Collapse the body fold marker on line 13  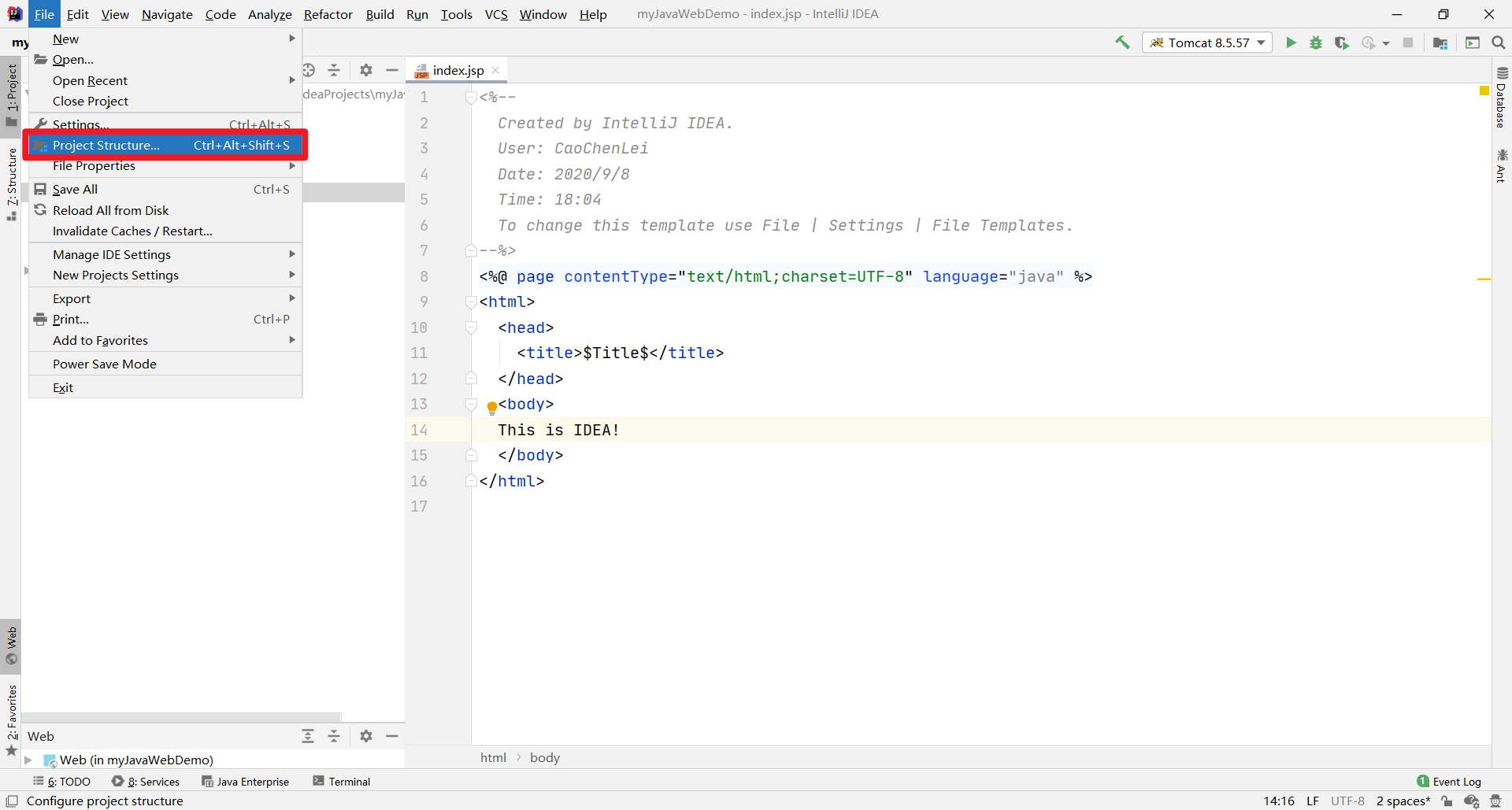click(x=471, y=405)
